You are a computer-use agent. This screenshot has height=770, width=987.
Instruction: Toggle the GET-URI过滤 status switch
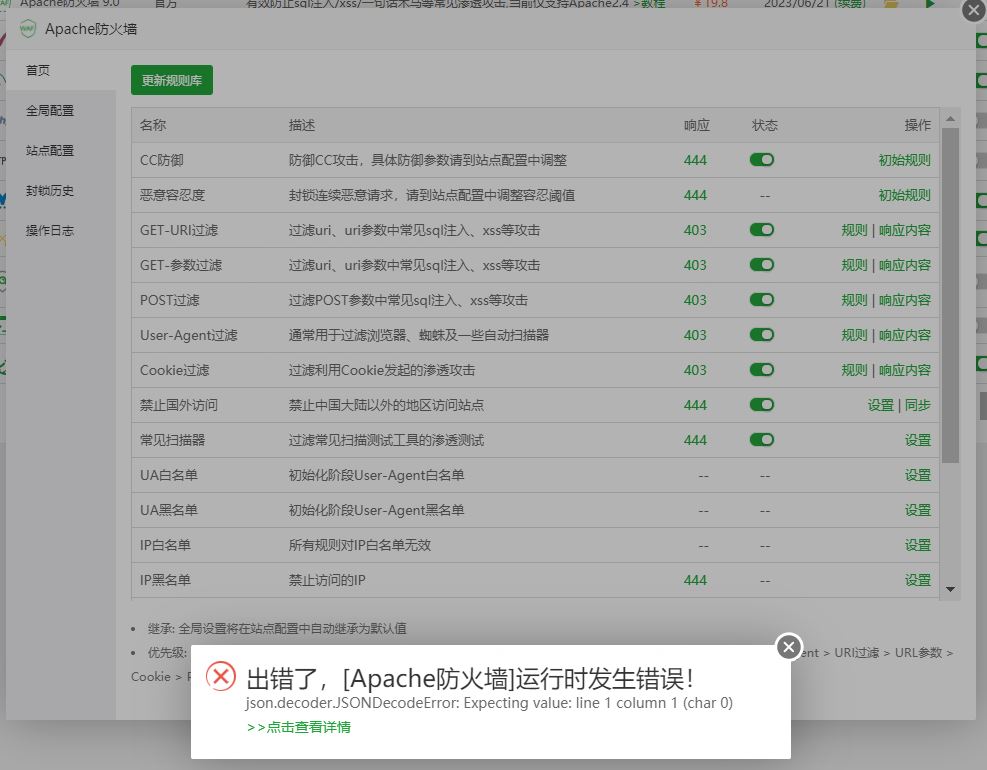[x=762, y=230]
